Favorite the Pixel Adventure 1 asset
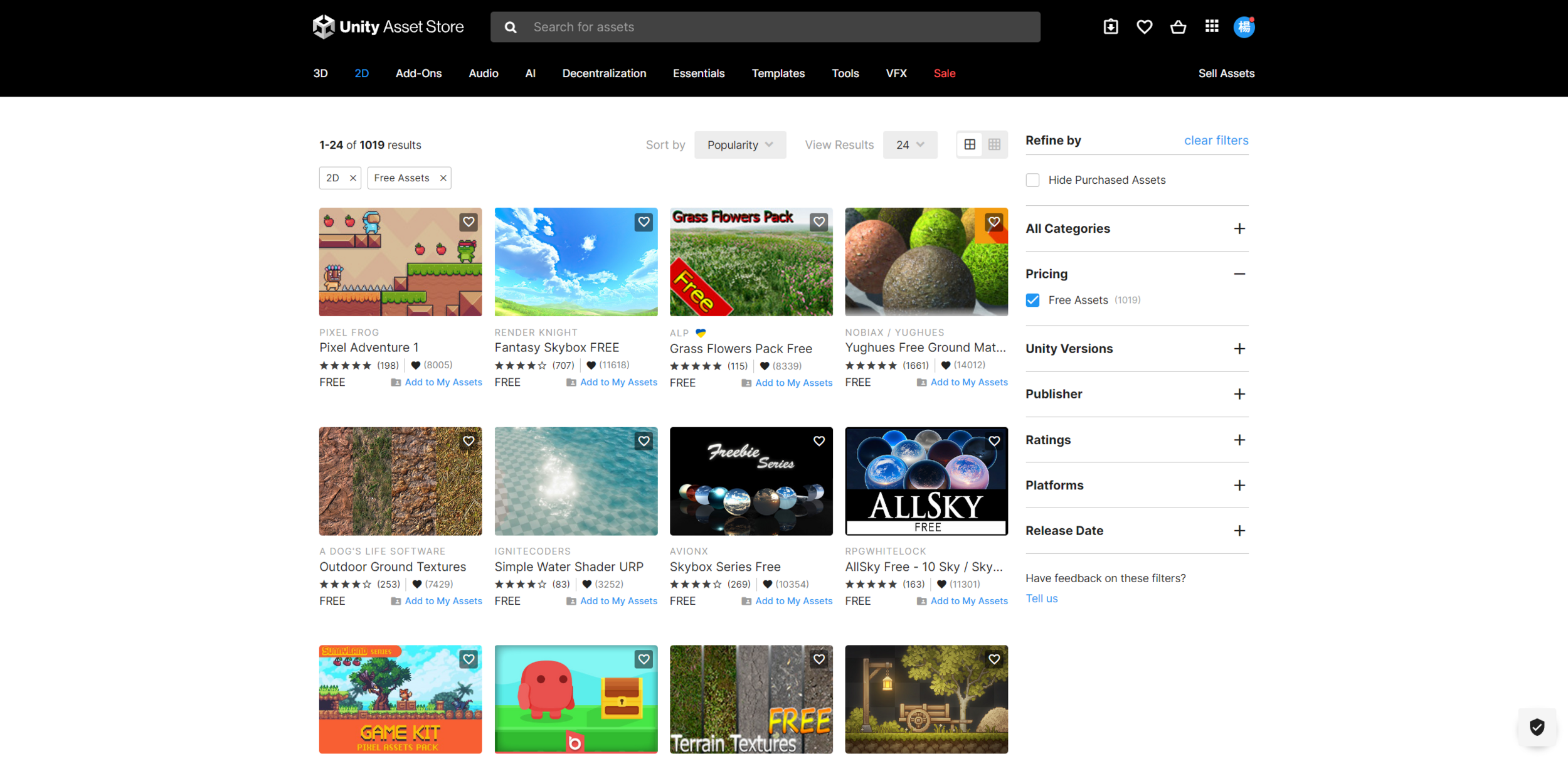Viewport: 1568px width, 761px height. (469, 222)
